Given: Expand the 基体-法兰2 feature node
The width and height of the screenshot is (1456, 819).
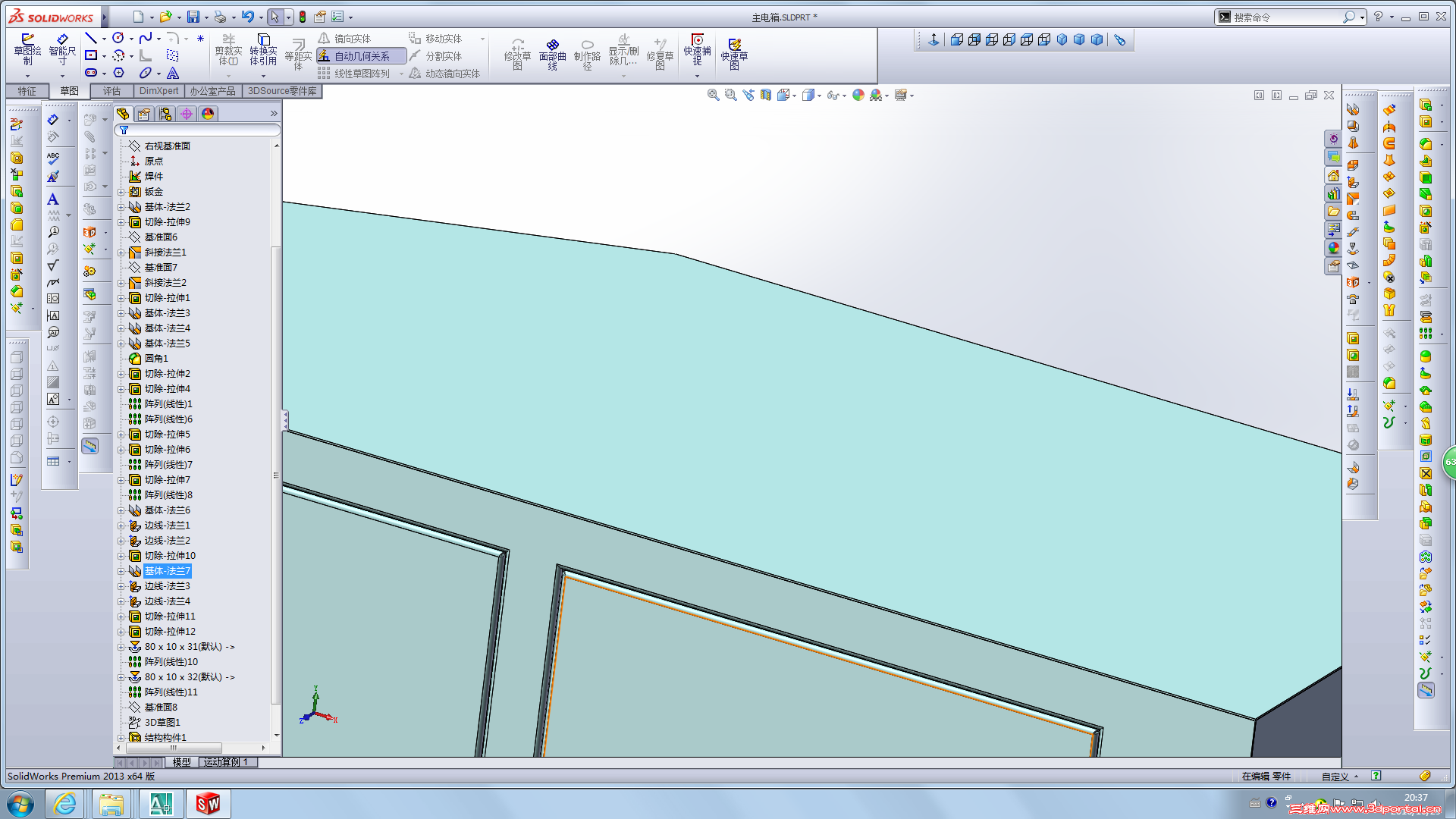Looking at the screenshot, I should coord(121,207).
